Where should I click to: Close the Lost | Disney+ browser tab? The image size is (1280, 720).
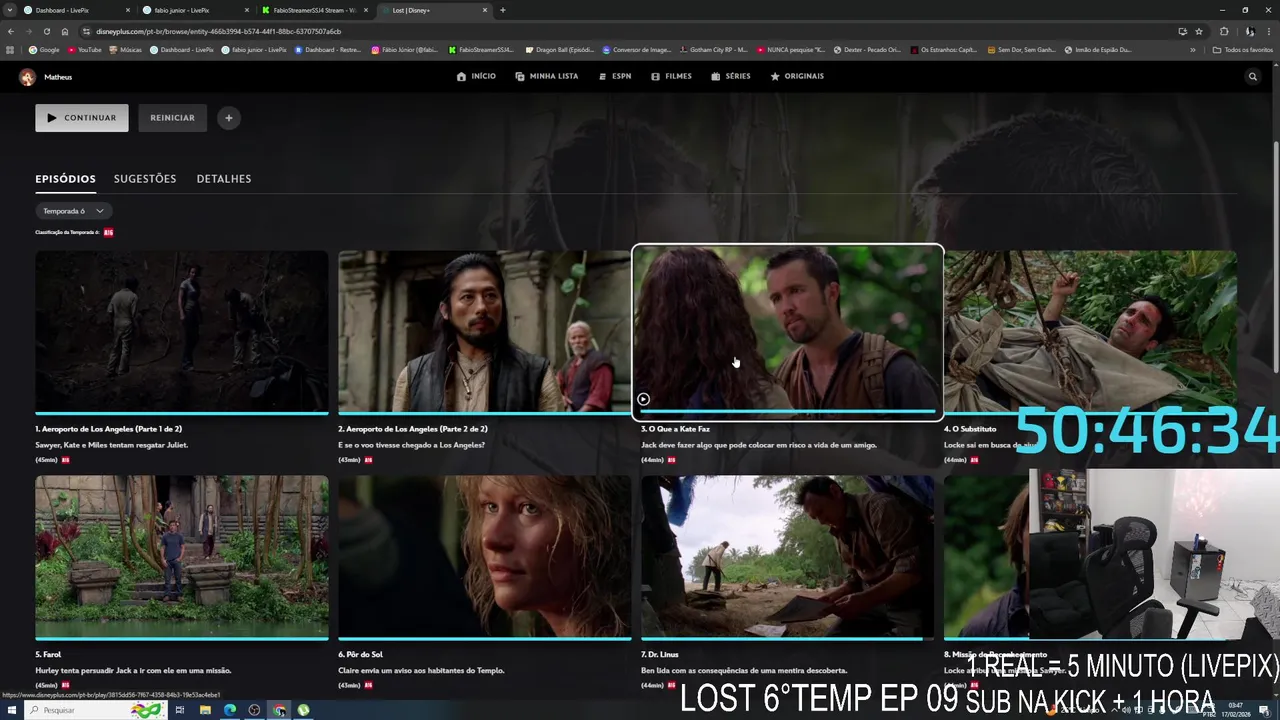tap(485, 10)
